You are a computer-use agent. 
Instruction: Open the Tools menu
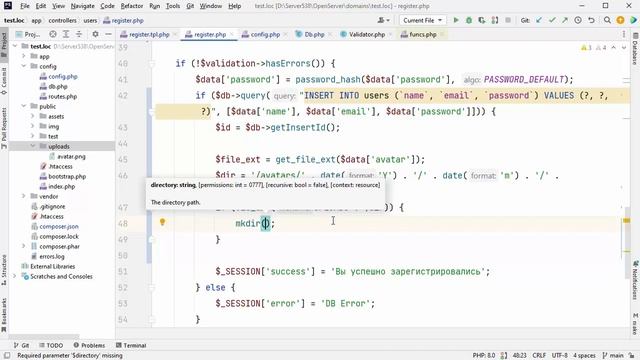173,6
